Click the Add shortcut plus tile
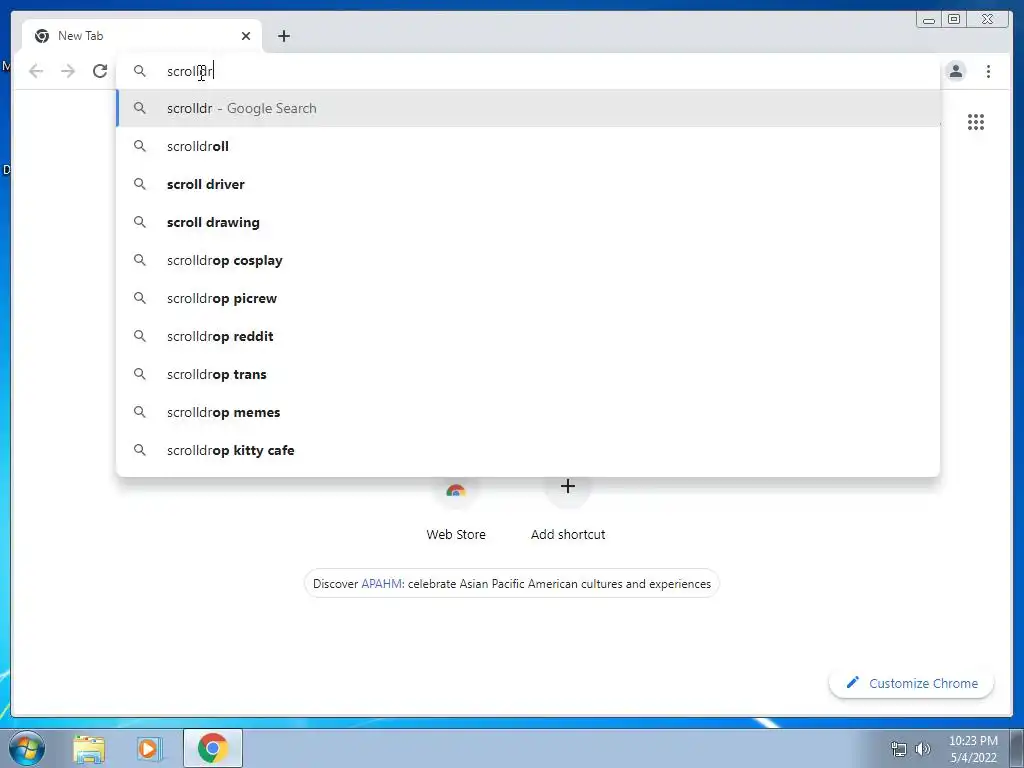The width and height of the screenshot is (1024, 768). tap(568, 509)
